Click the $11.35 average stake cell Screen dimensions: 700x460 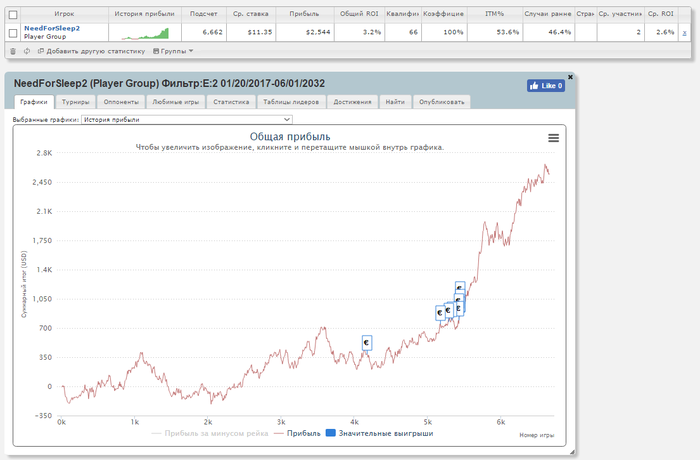point(250,33)
